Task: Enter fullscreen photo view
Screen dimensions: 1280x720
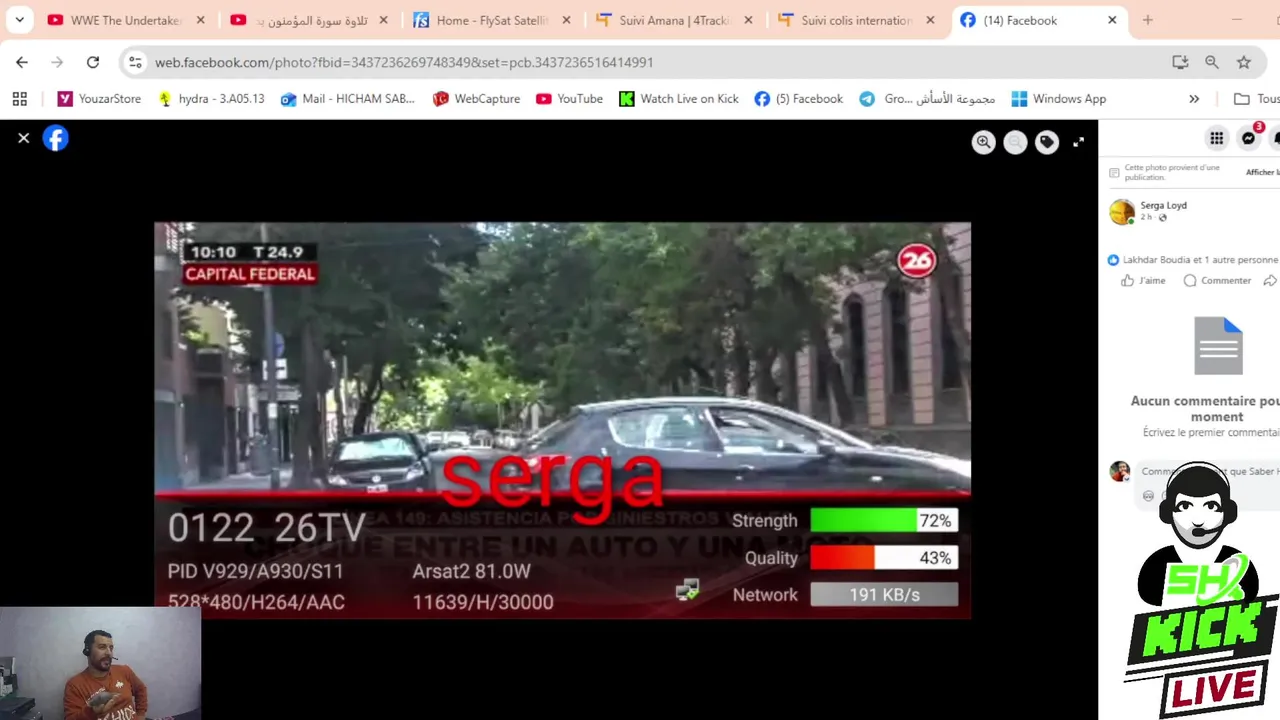Action: [1078, 143]
